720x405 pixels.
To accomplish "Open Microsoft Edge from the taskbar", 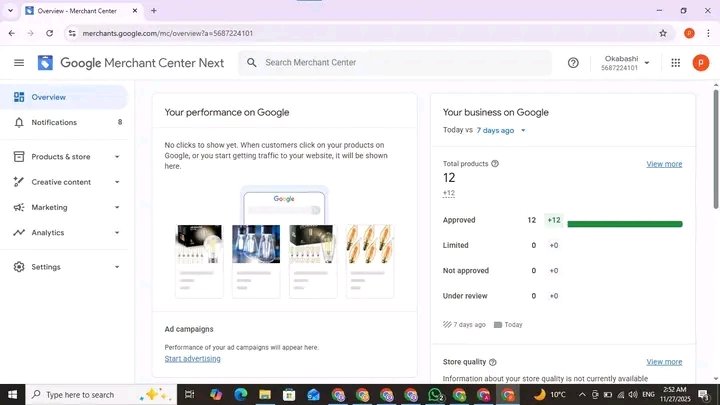I will (241, 394).
